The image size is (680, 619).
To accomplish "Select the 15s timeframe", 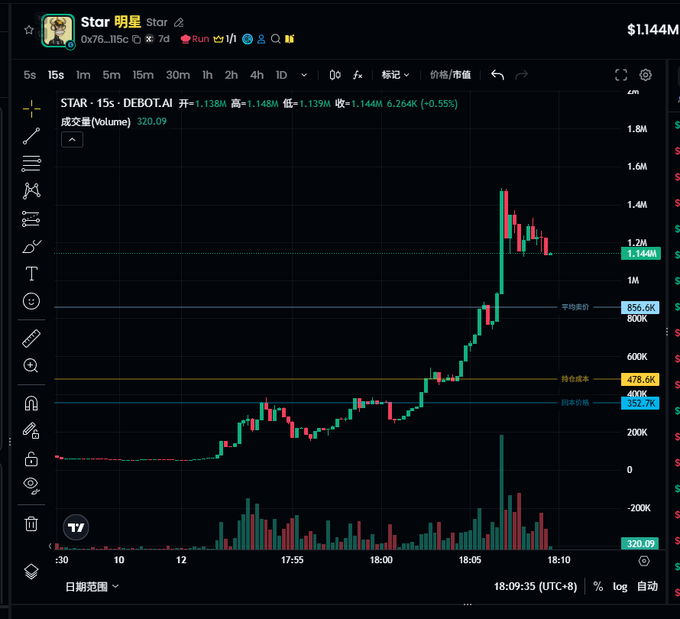I will 56,75.
